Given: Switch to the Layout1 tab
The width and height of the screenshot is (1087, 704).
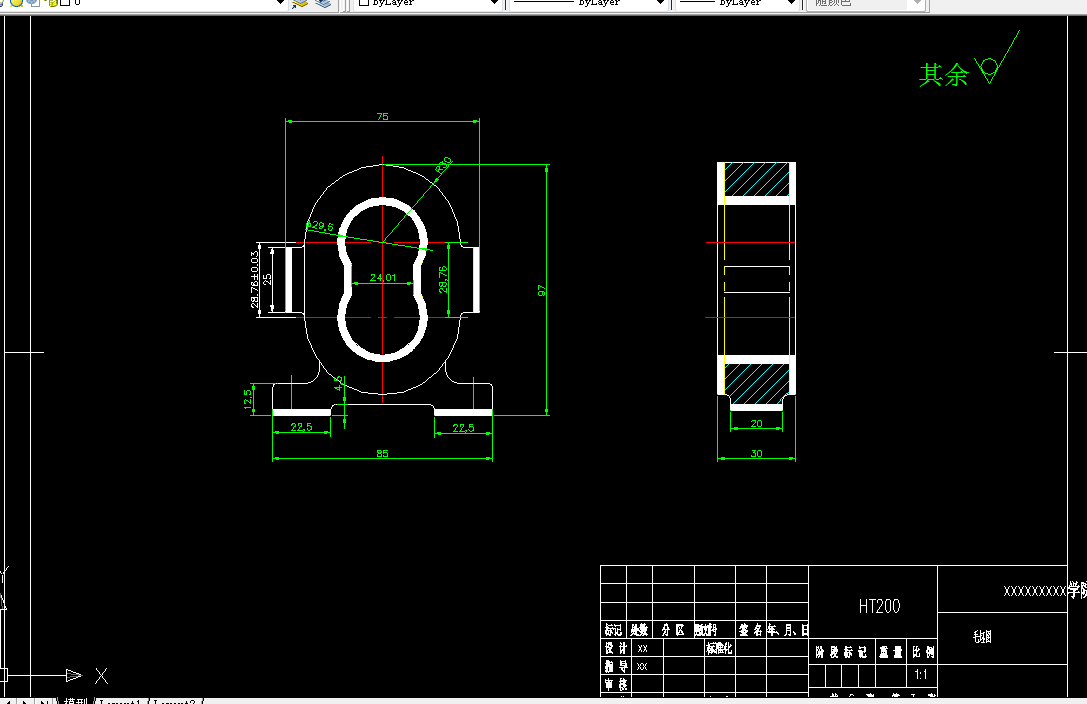Looking at the screenshot, I should pyautogui.click(x=121, y=701).
